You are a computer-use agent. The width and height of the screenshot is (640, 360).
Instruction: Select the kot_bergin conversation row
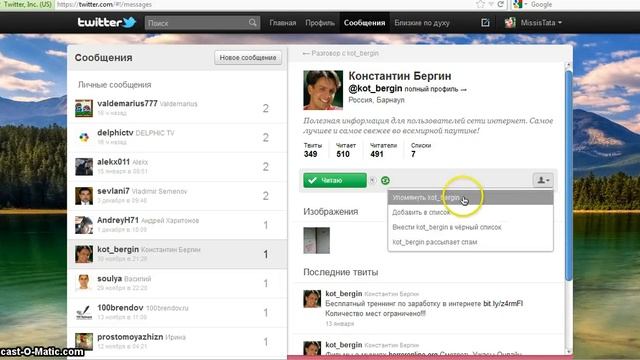click(177, 254)
